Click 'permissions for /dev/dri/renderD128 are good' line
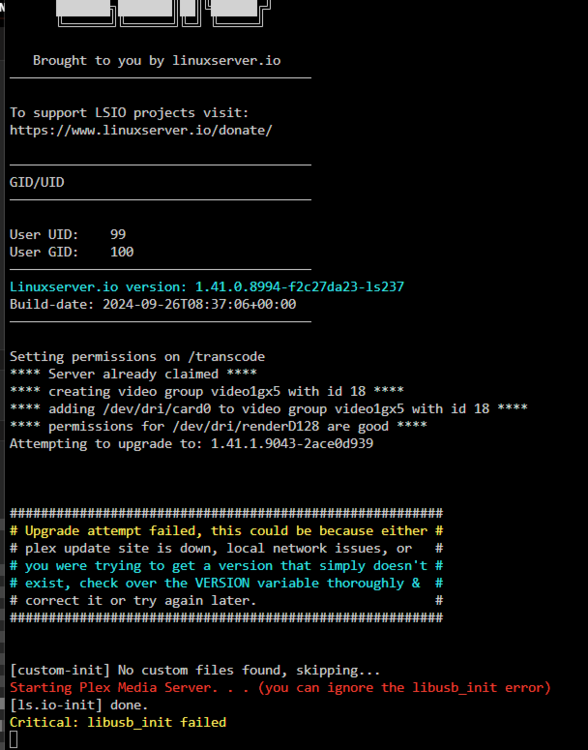 point(218,426)
